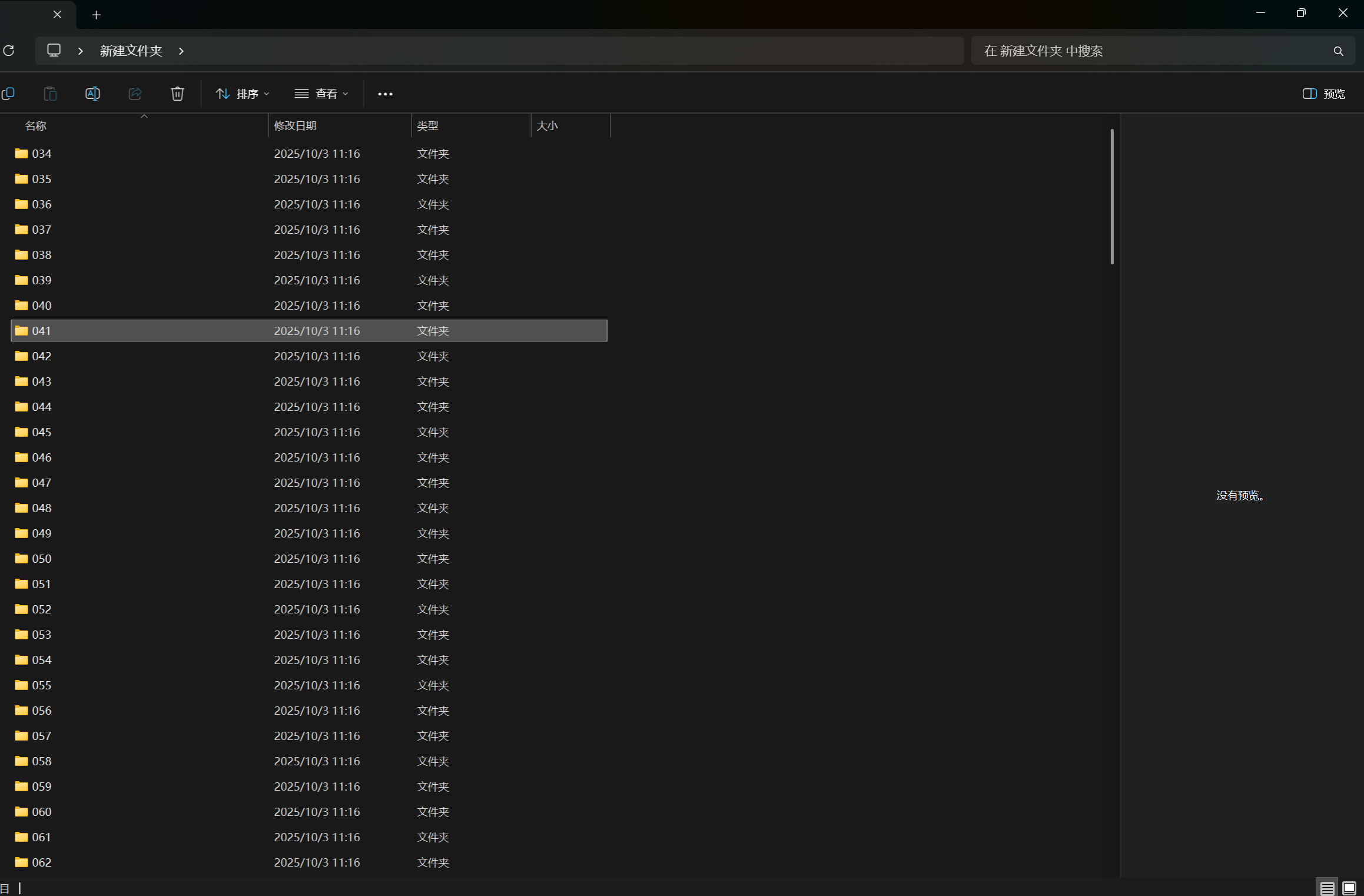This screenshot has width=1364, height=896.
Task: Open the 查看 view dropdown
Action: tap(321, 94)
